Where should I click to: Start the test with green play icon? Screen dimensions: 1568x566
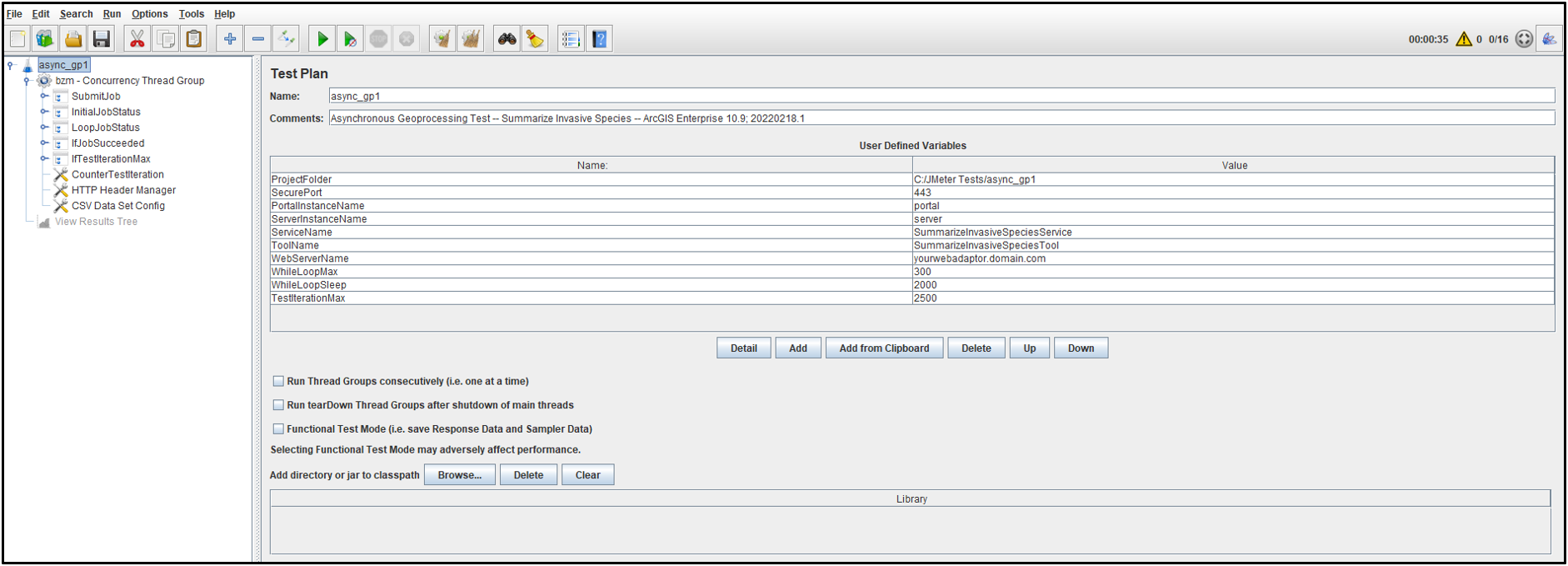click(x=322, y=39)
